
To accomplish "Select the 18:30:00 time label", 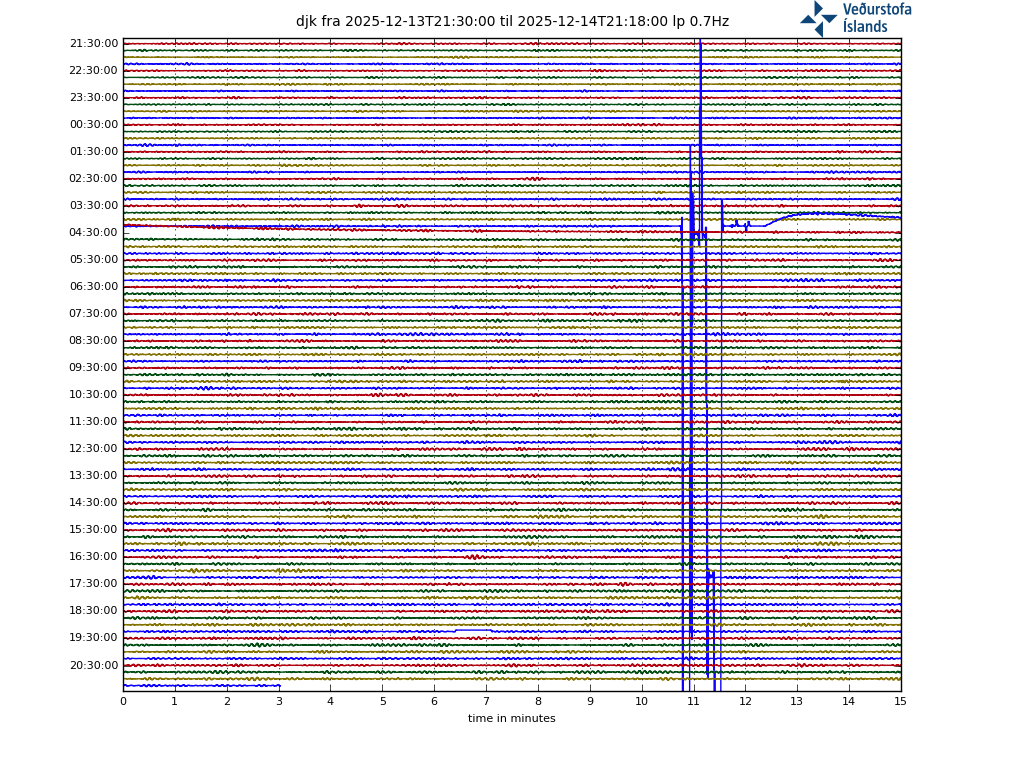I will (94, 611).
